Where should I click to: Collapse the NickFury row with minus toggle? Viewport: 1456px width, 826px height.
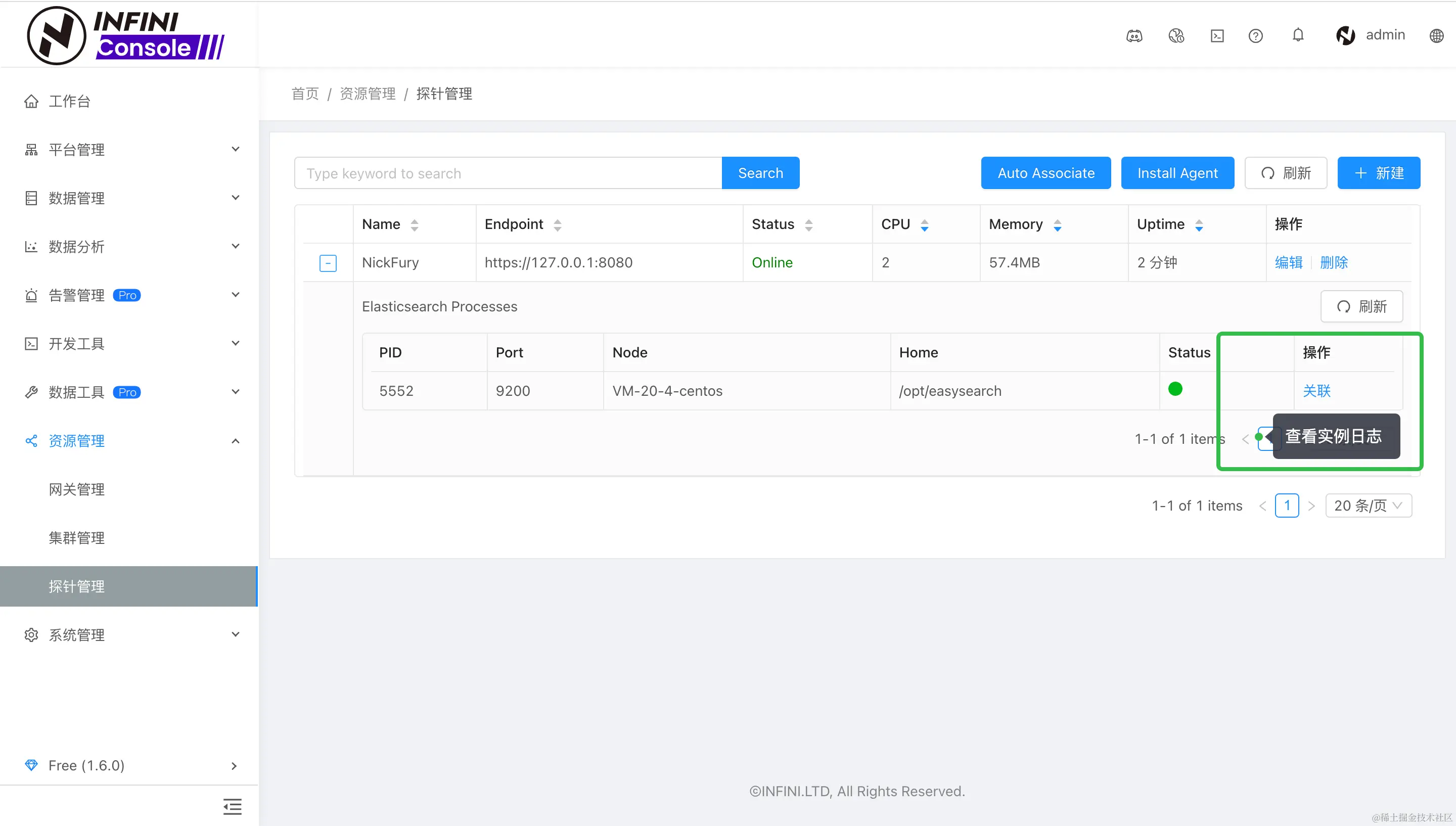(328, 263)
